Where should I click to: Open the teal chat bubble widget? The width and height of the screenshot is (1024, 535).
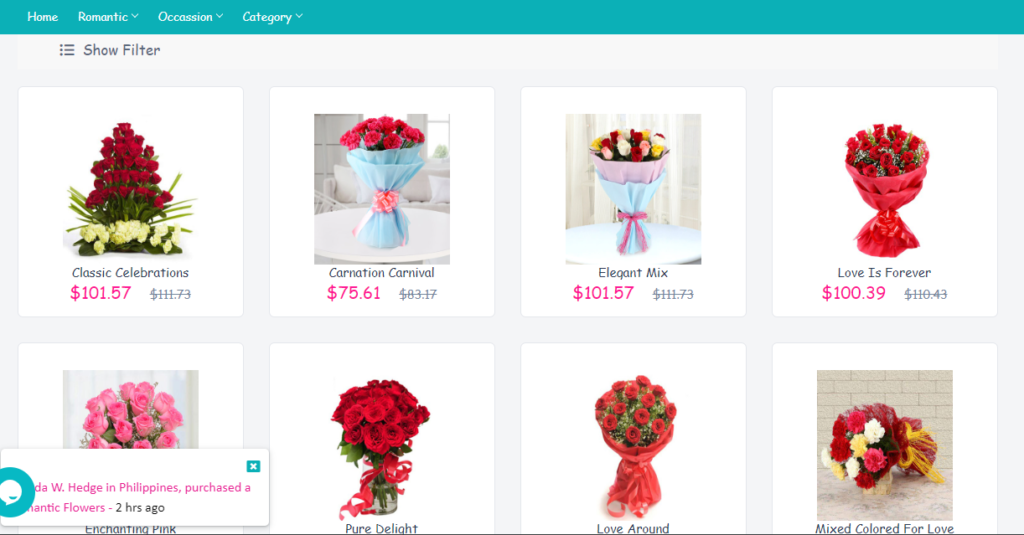[x=13, y=492]
